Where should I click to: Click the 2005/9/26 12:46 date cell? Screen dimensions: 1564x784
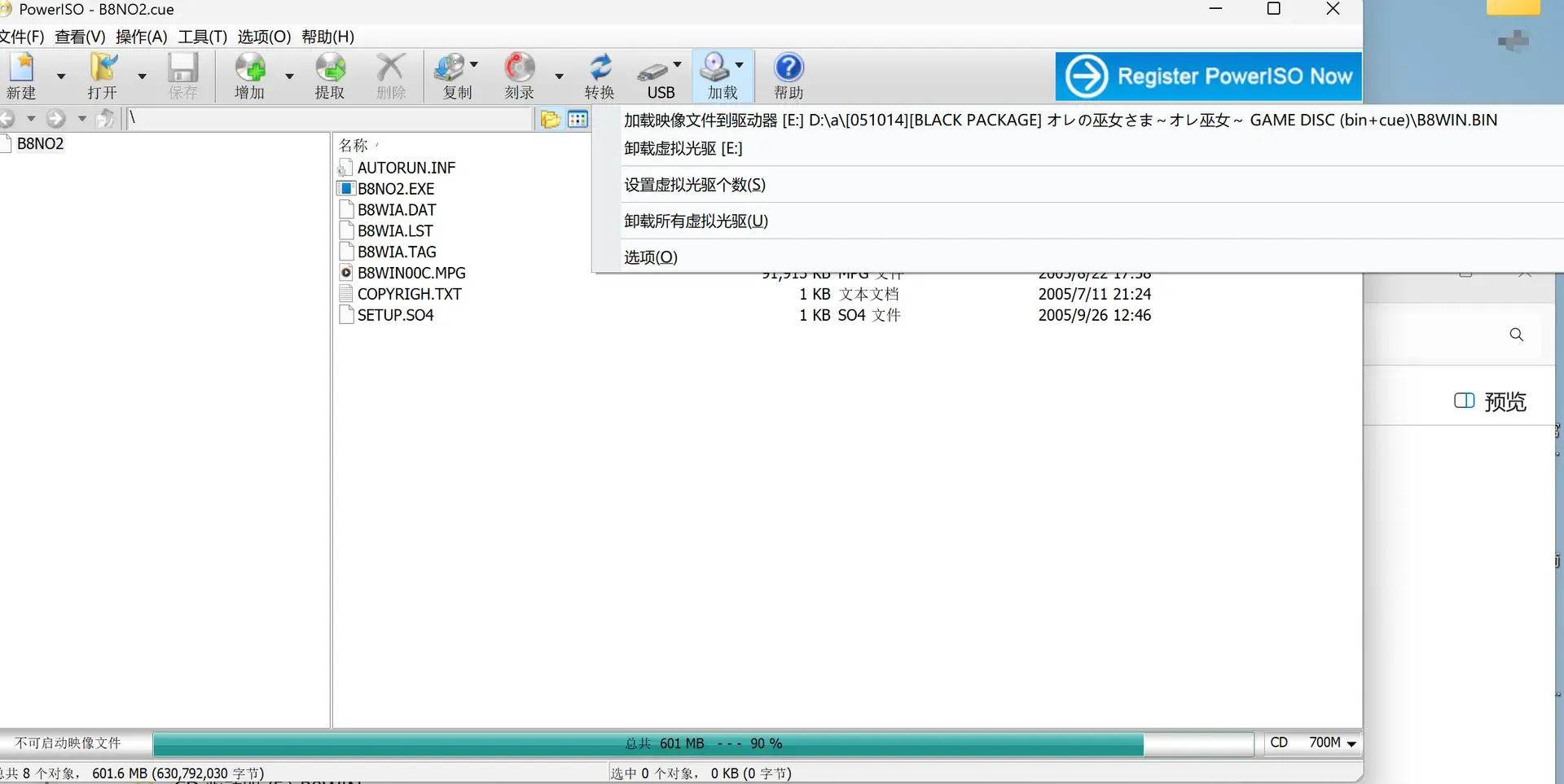pyautogui.click(x=1094, y=315)
